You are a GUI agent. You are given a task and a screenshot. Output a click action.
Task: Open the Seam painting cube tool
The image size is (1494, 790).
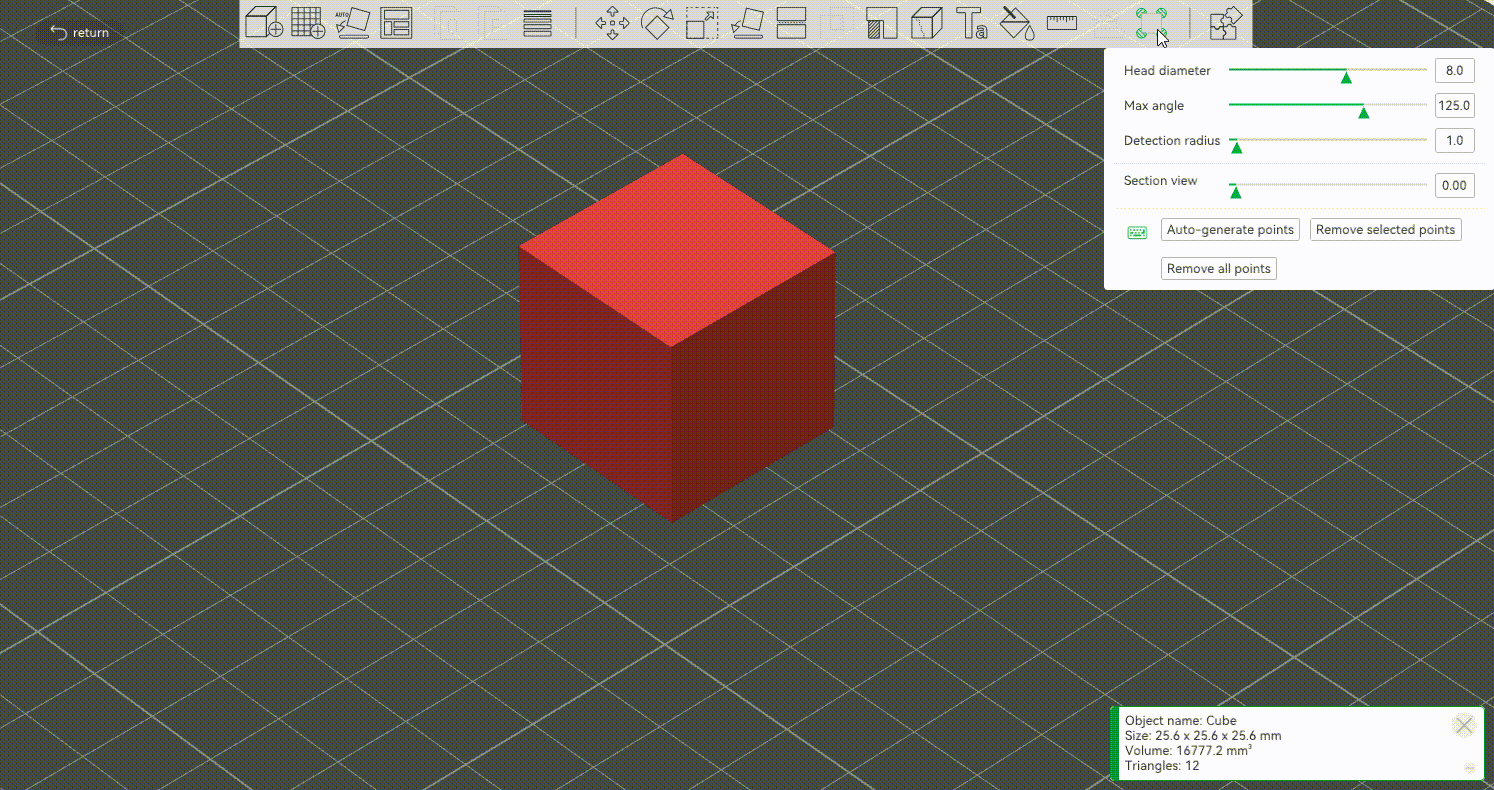click(927, 23)
